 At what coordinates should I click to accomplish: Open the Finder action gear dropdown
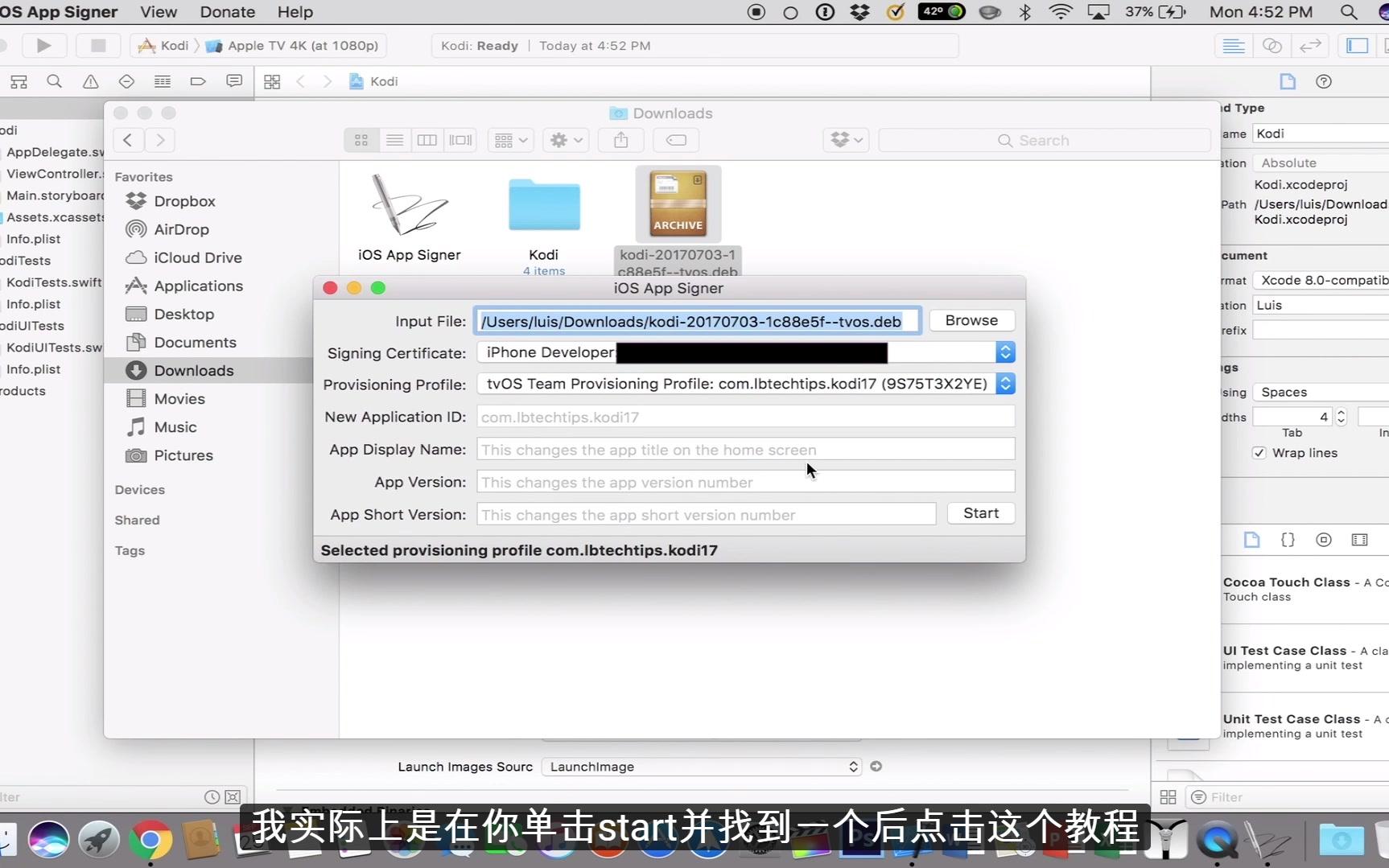tap(566, 140)
